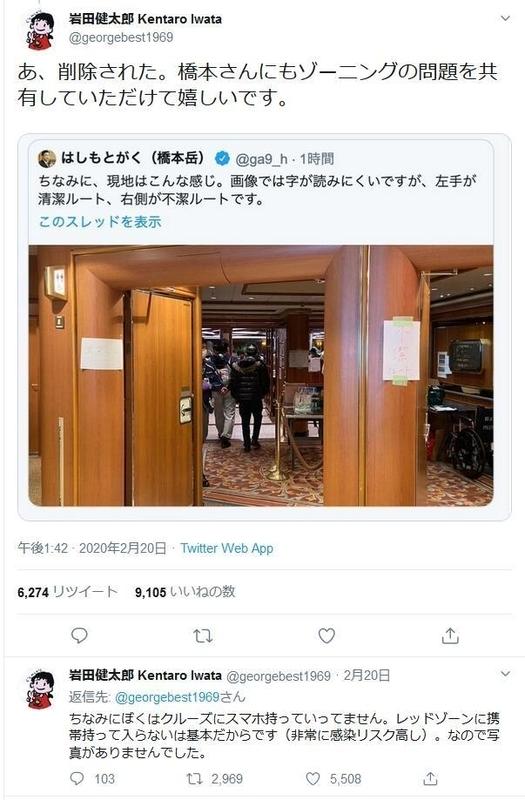Image resolution: width=525 pixels, height=800 pixels.
Task: View the 9,105 いいねの数 list
Action: pyautogui.click(x=185, y=592)
